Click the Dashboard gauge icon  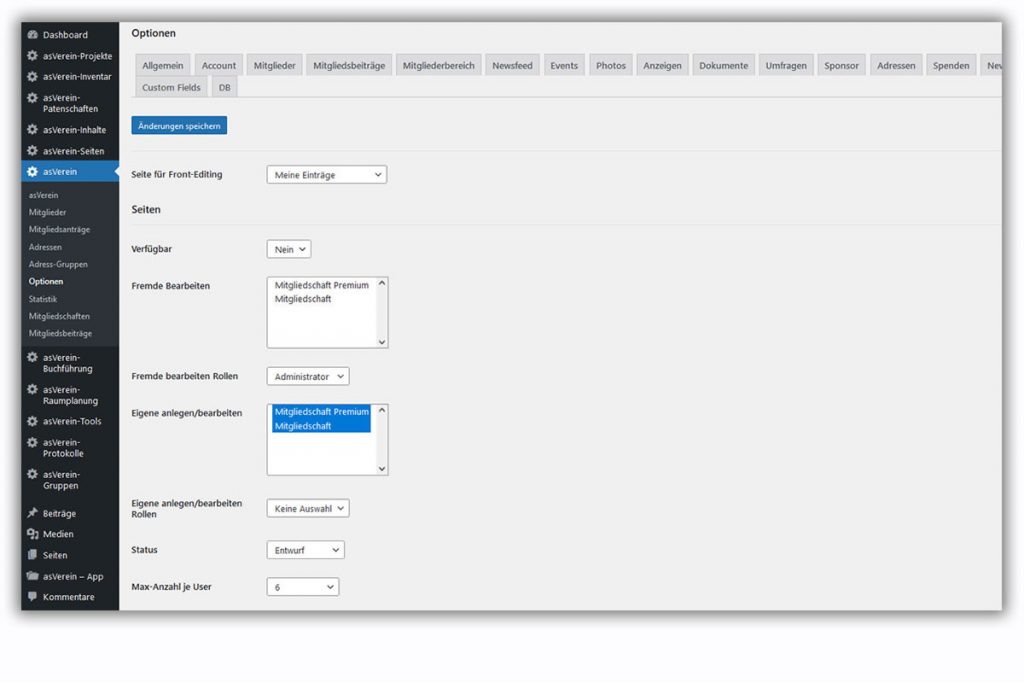(x=33, y=35)
